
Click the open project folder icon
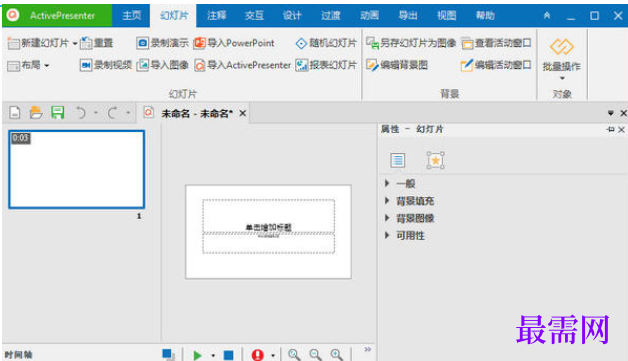36,113
